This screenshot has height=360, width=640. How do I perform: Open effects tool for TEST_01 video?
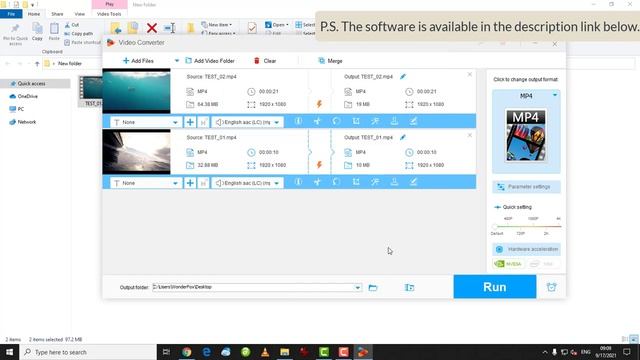click(x=375, y=182)
